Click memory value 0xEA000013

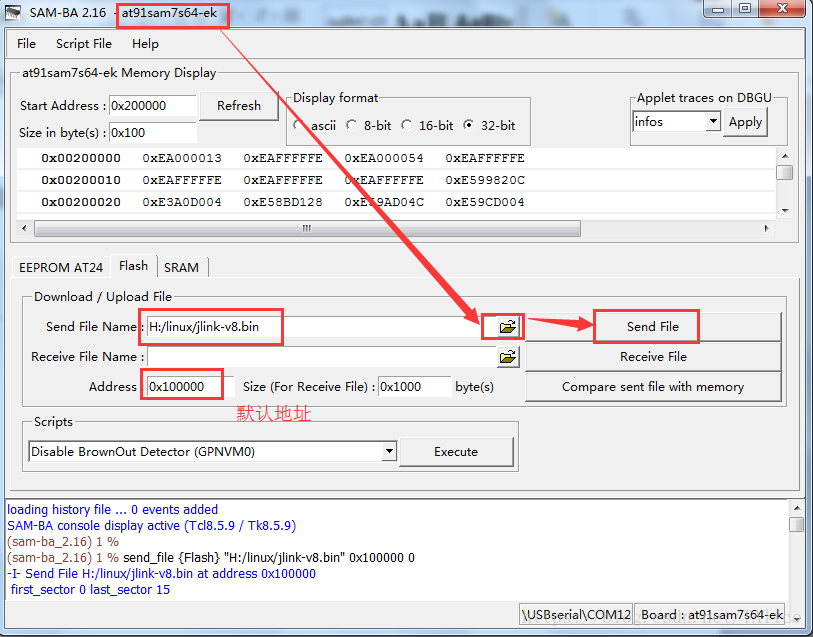pyautogui.click(x=182, y=158)
